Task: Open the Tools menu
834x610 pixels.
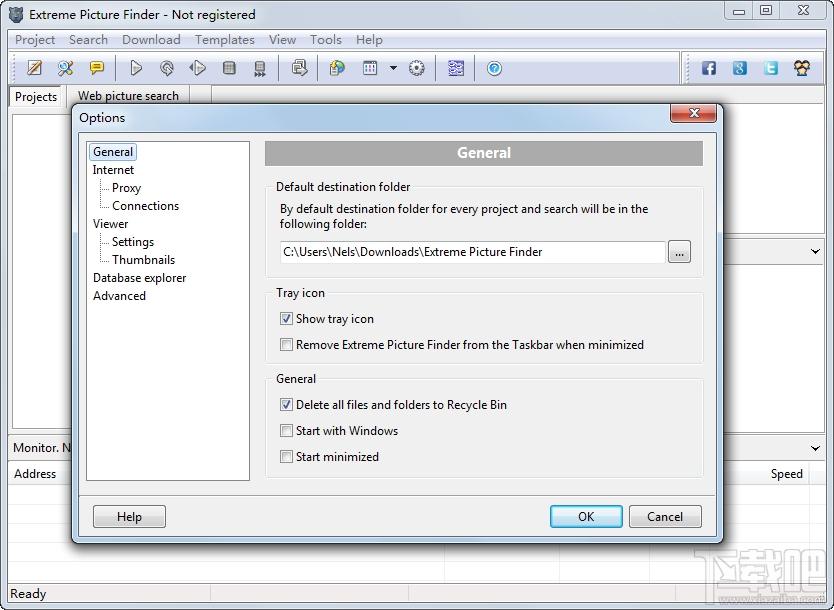Action: [x=326, y=40]
